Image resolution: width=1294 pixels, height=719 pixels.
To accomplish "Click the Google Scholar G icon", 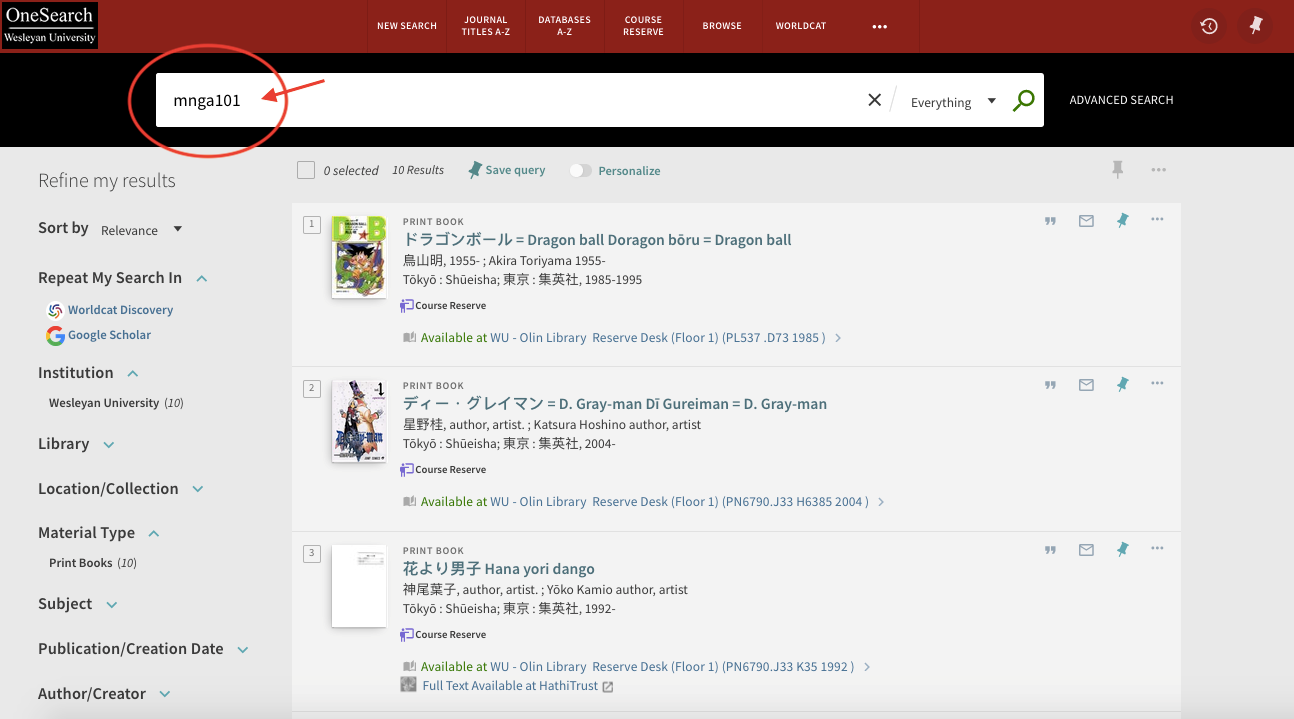I will click(55, 336).
